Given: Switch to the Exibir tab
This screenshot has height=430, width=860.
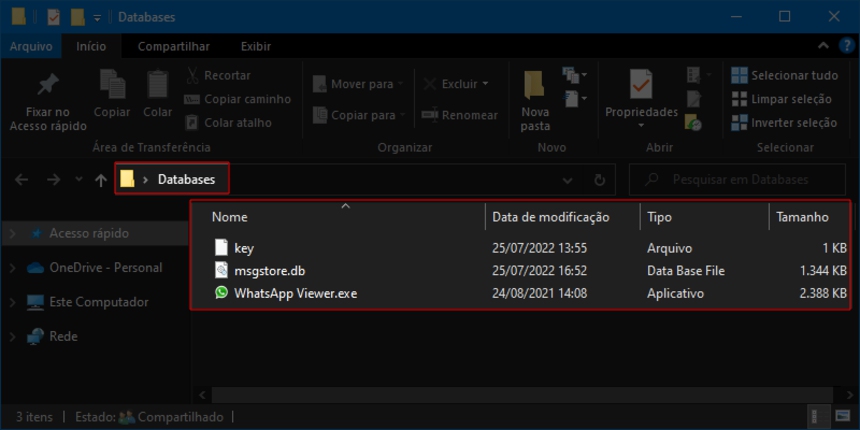Looking at the screenshot, I should pyautogui.click(x=256, y=47).
